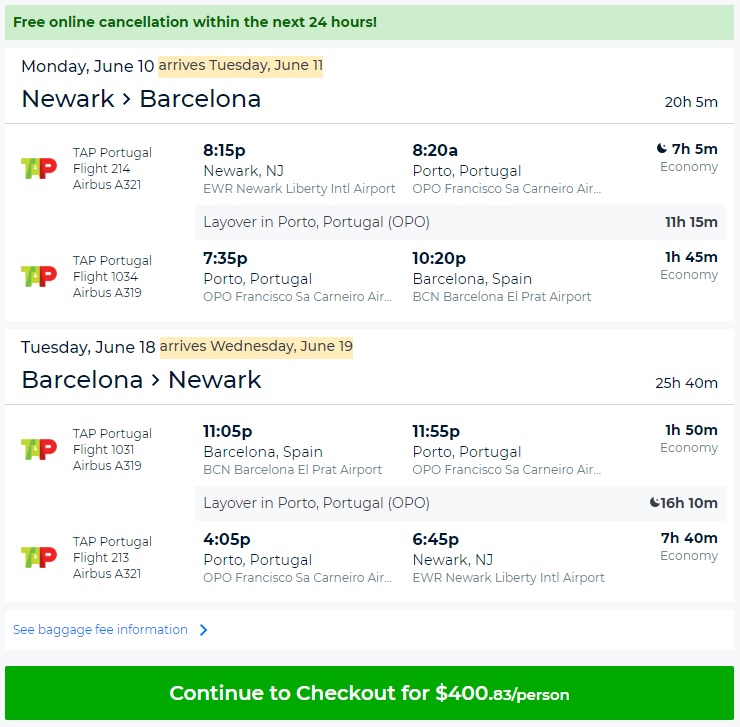Click TAP logo beside Flight 1031
The width and height of the screenshot is (740, 727).
point(39,449)
